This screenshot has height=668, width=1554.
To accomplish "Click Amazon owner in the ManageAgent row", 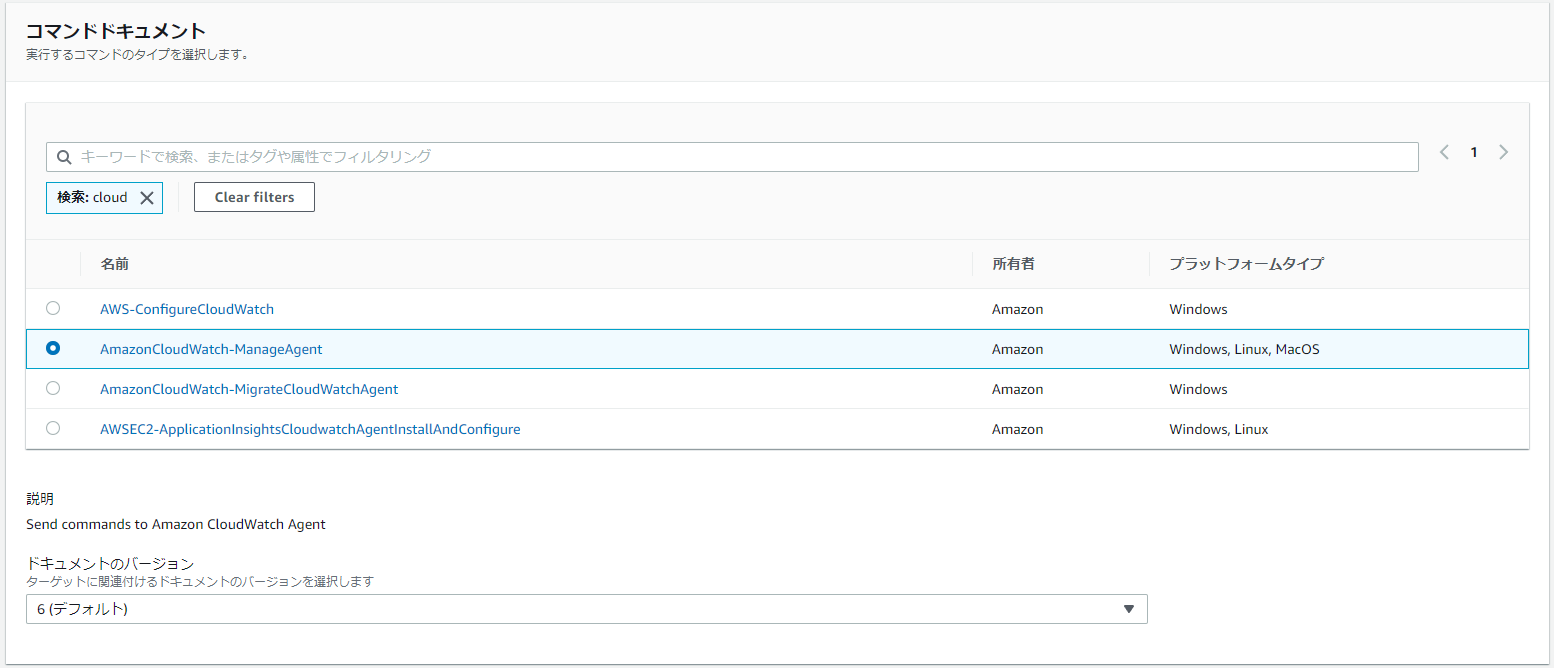I will tap(1017, 349).
